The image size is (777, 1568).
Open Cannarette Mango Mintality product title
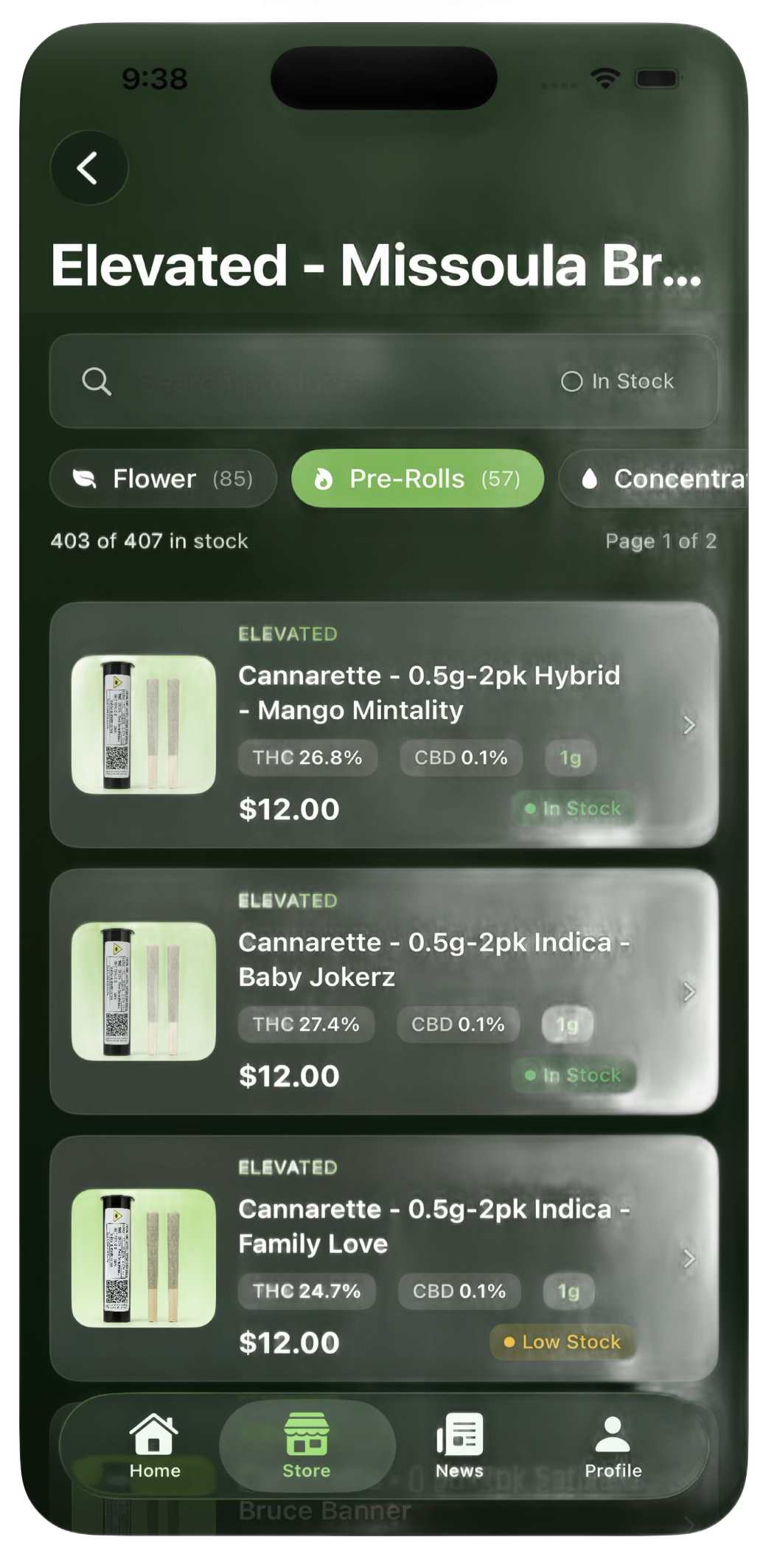(429, 693)
